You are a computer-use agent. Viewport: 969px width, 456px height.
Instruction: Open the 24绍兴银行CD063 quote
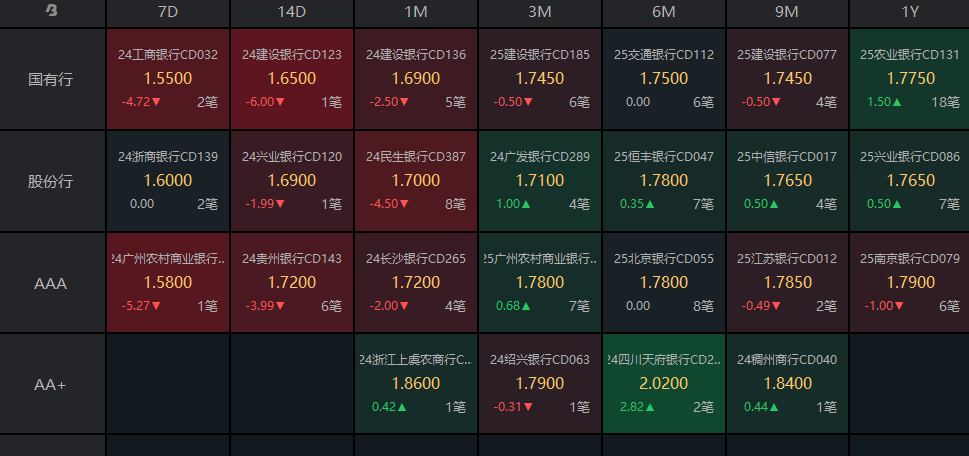pos(540,384)
